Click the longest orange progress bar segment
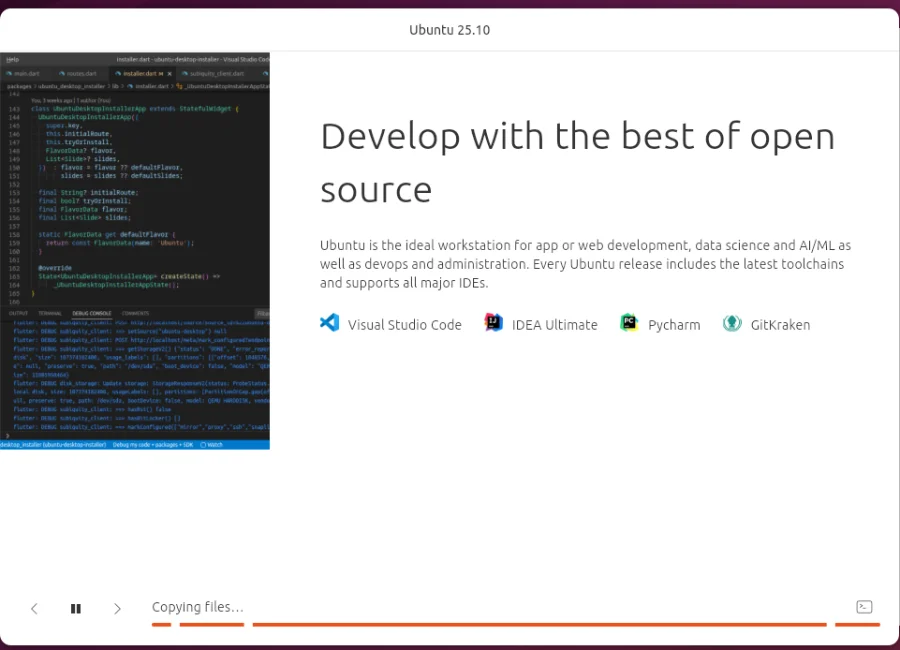The width and height of the screenshot is (900, 650). tap(539, 624)
